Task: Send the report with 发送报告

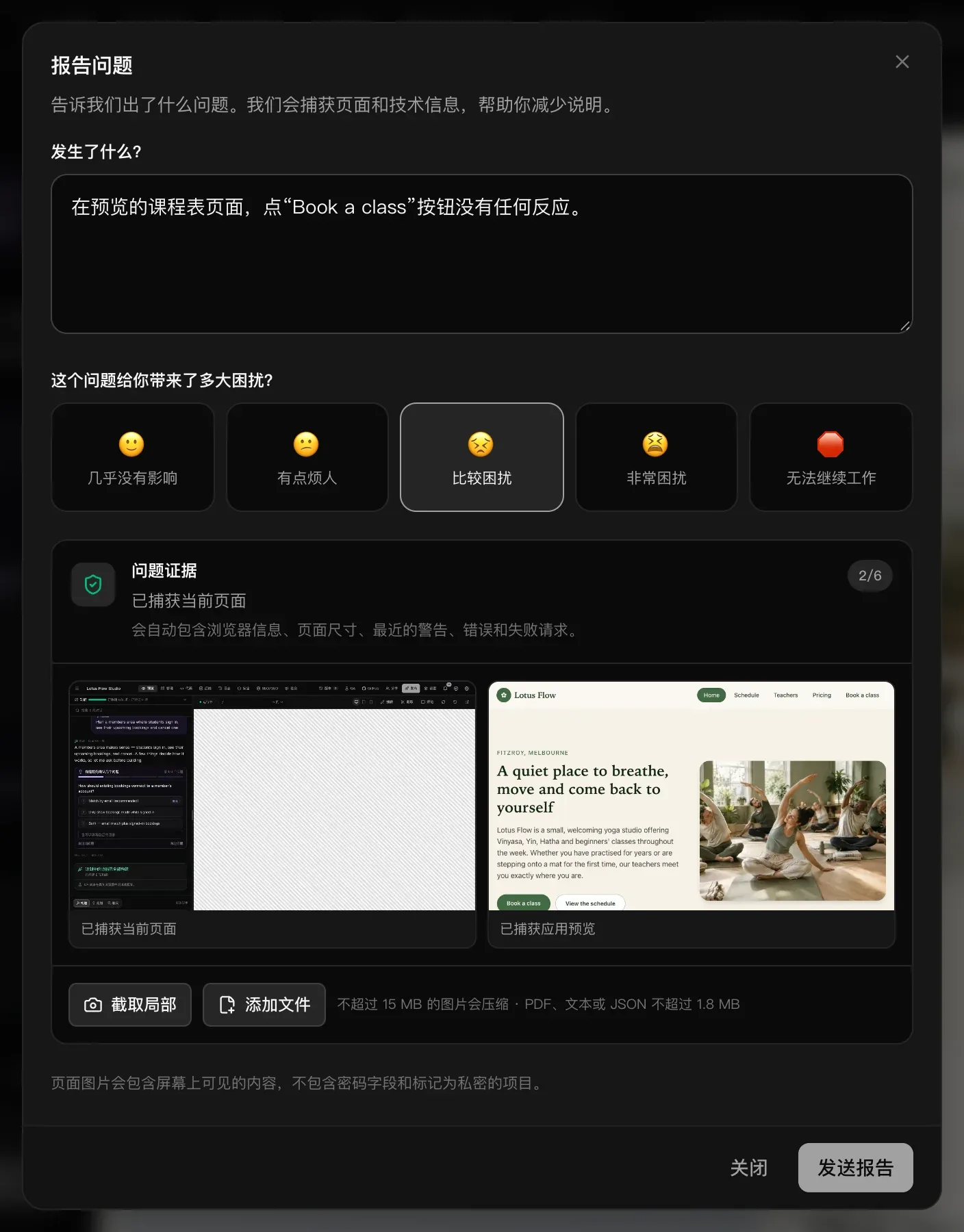Action: (855, 1168)
